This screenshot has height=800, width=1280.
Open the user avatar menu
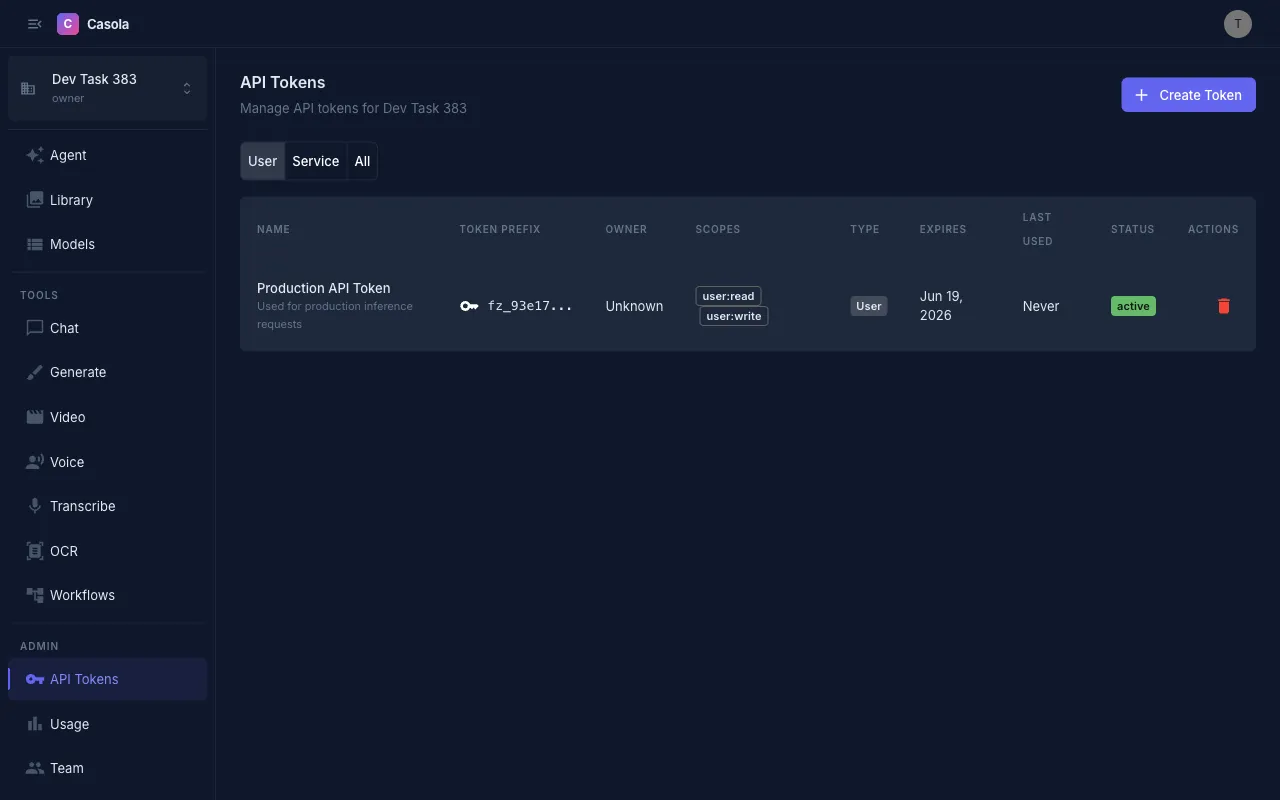coord(1237,23)
